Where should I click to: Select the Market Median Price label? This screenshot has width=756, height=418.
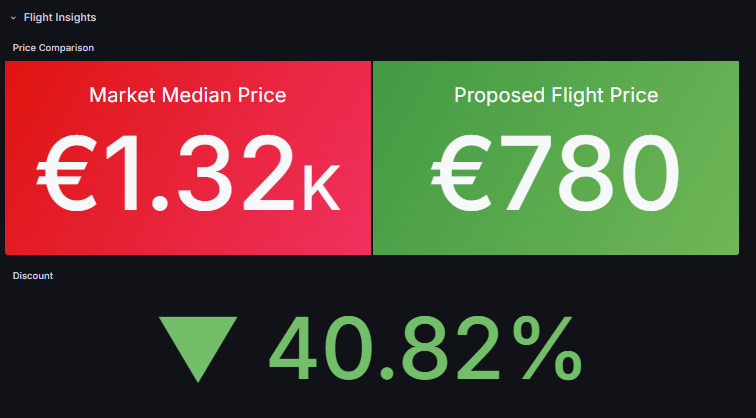(x=188, y=95)
